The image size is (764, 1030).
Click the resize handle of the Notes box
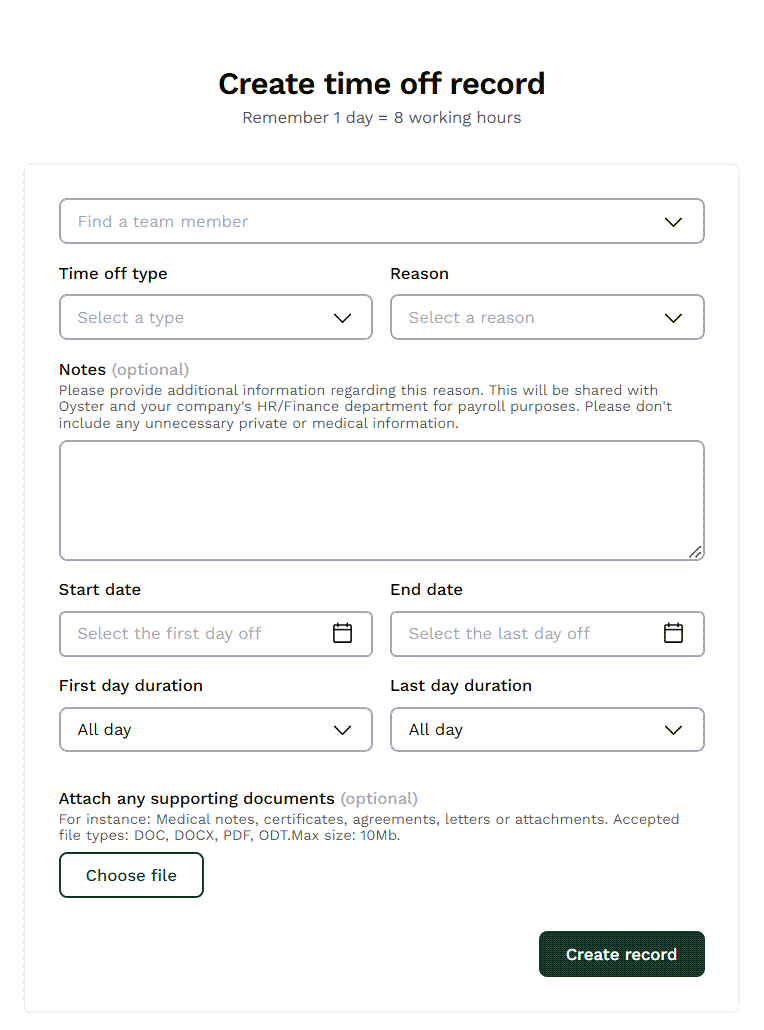(x=696, y=551)
